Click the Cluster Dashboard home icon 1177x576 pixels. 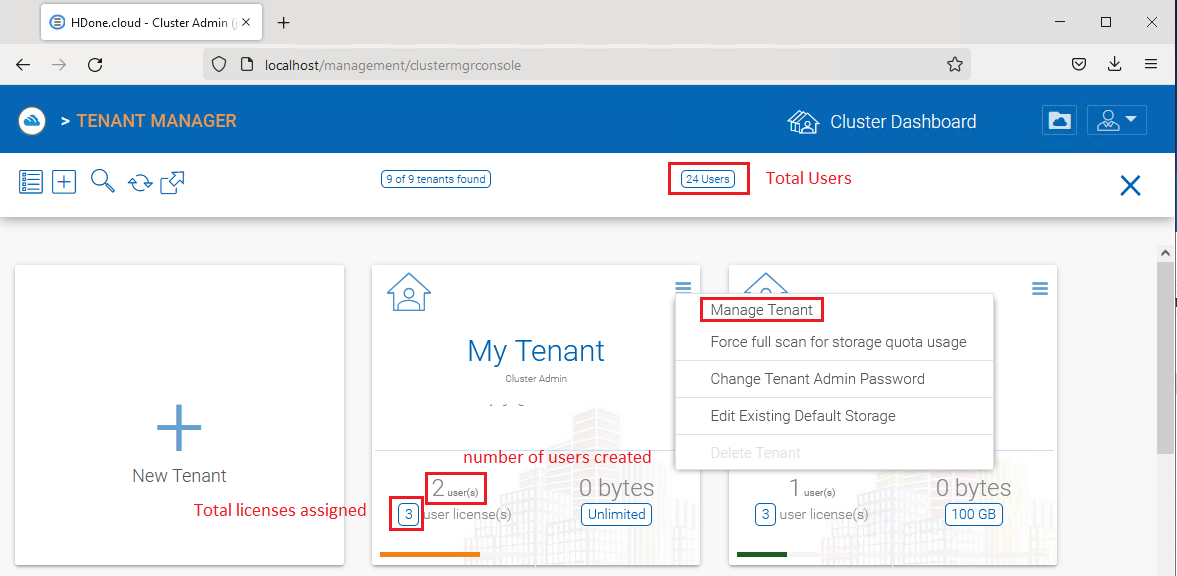pyautogui.click(x=803, y=121)
